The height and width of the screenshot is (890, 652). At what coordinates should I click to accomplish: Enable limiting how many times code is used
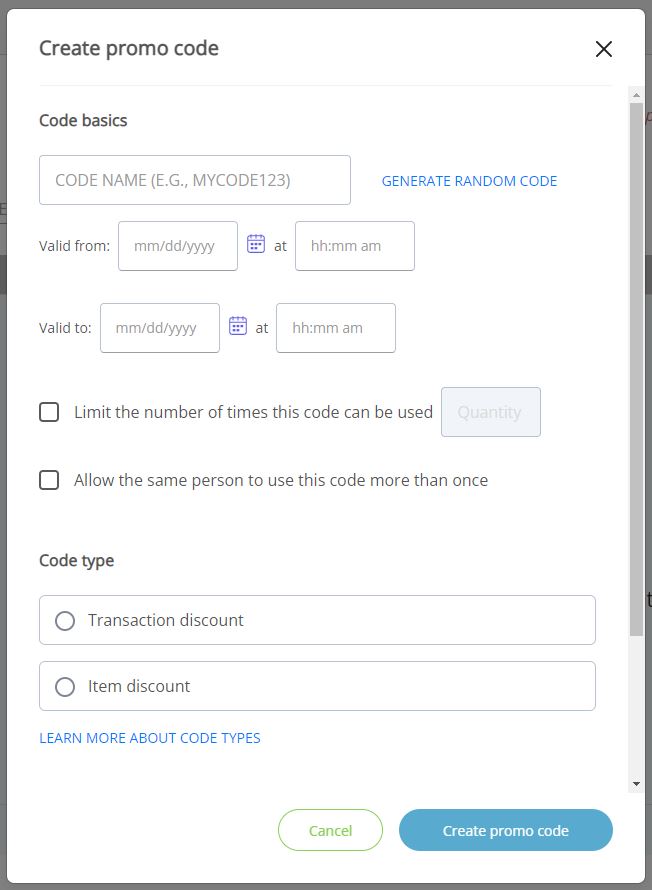click(49, 411)
